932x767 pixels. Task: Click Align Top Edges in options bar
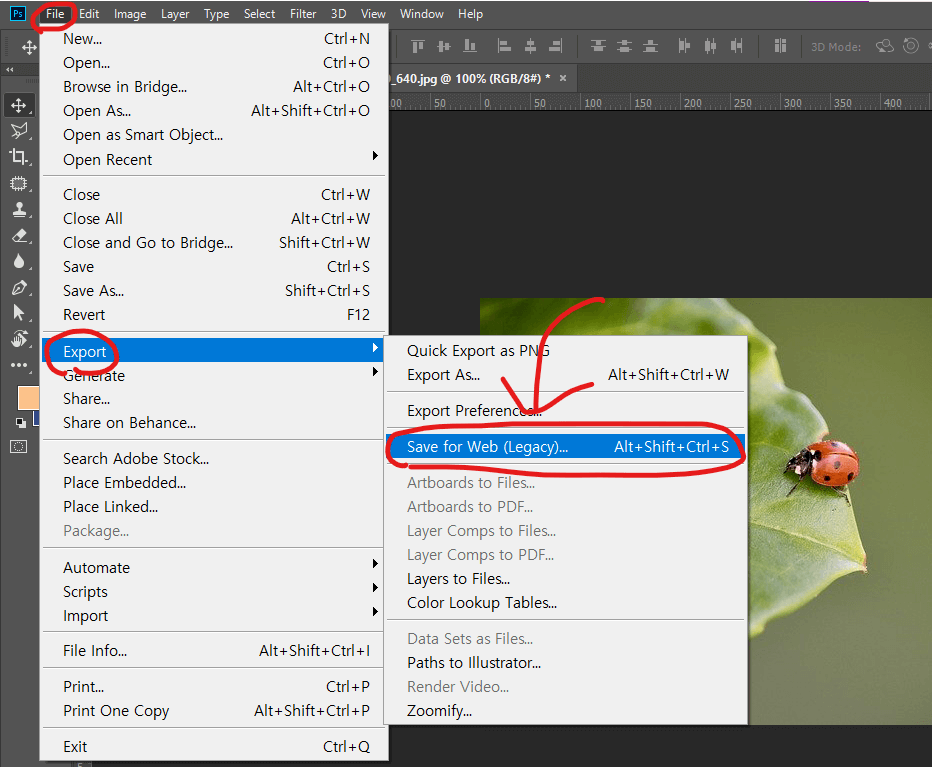coord(418,46)
